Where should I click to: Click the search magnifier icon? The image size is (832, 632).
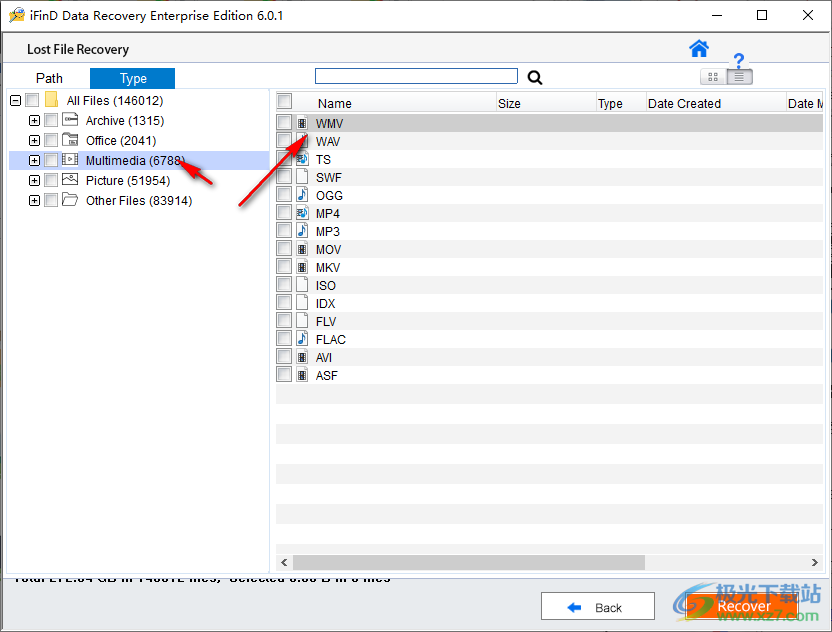click(x=534, y=76)
